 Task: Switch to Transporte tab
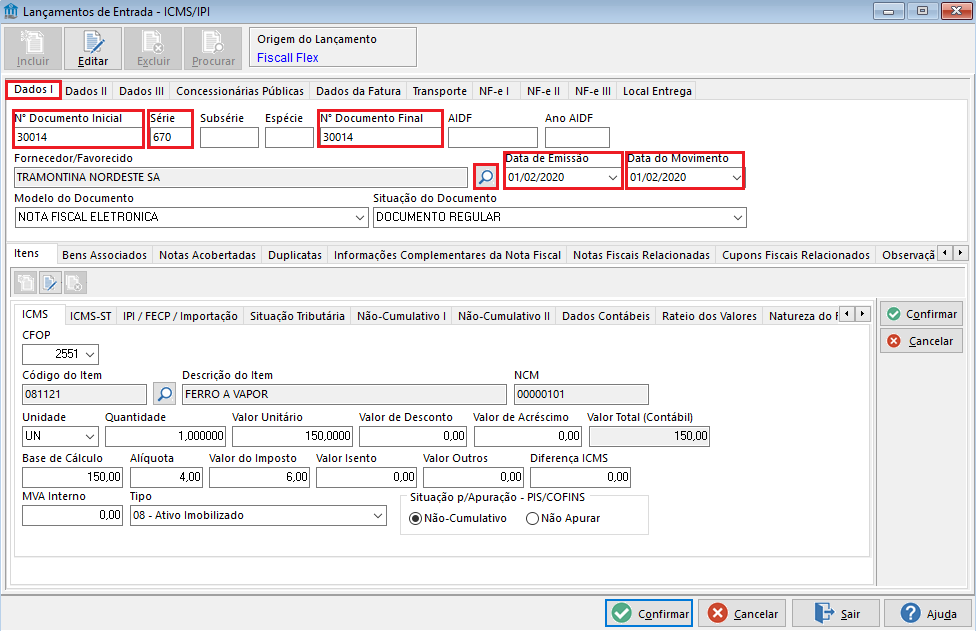coord(439,91)
